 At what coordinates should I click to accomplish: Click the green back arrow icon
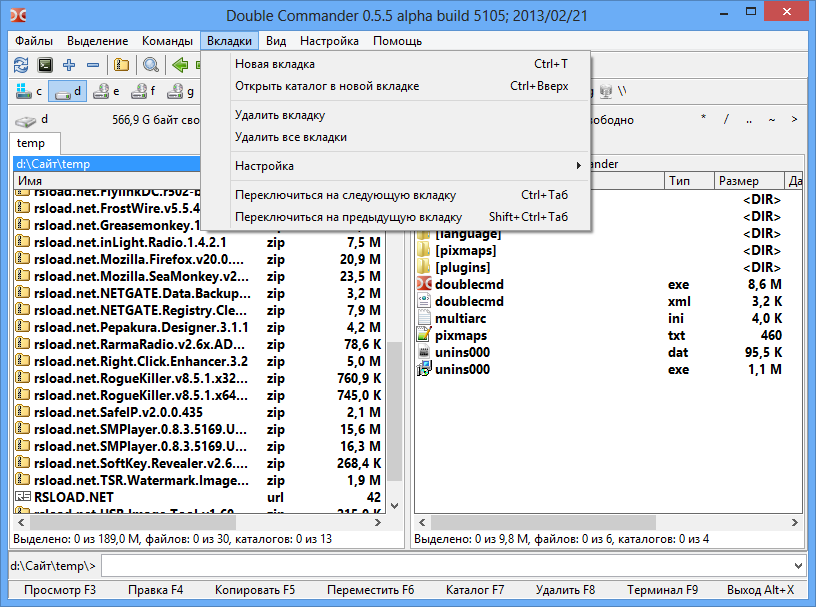180,65
